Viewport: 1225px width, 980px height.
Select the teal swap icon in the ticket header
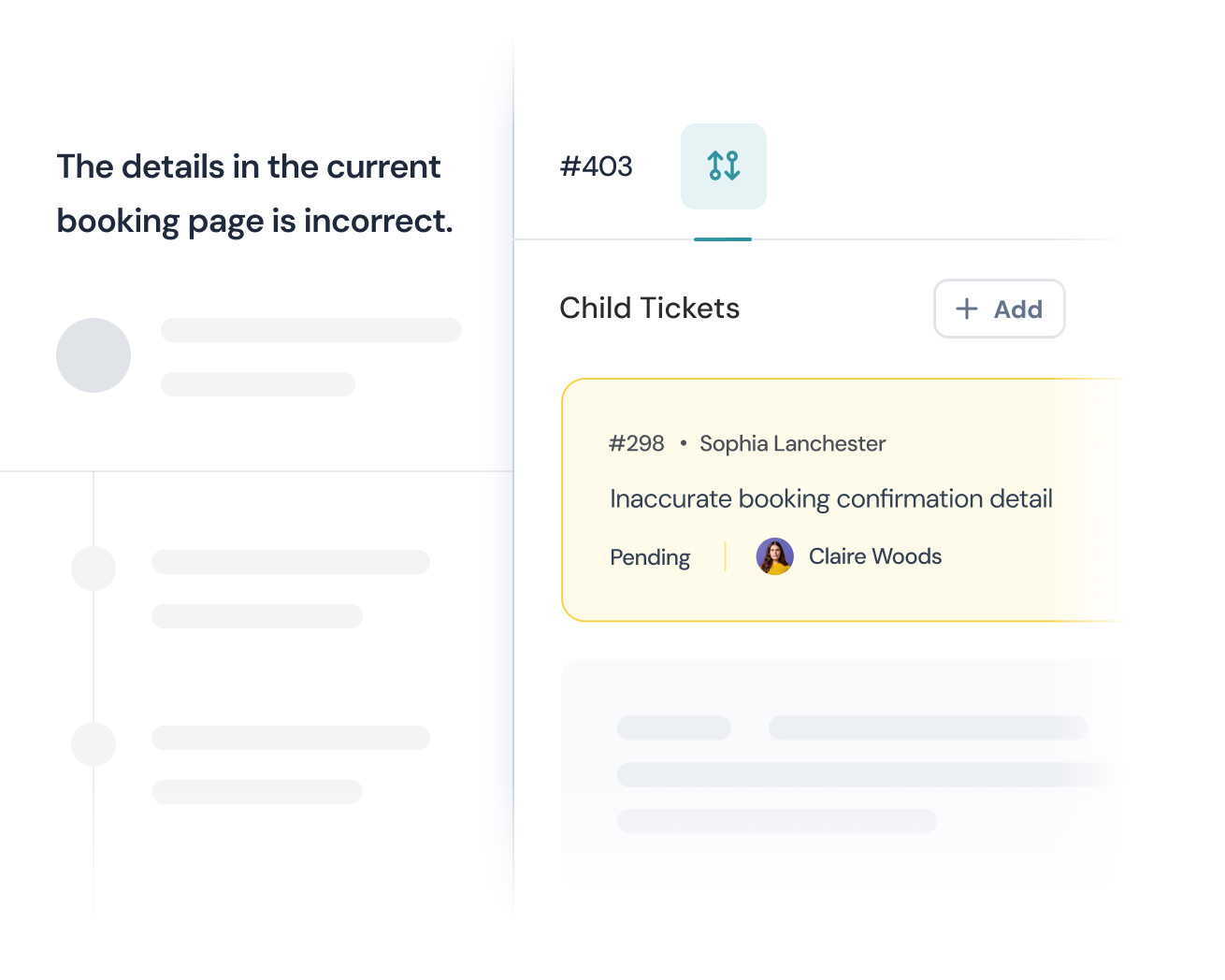(723, 166)
